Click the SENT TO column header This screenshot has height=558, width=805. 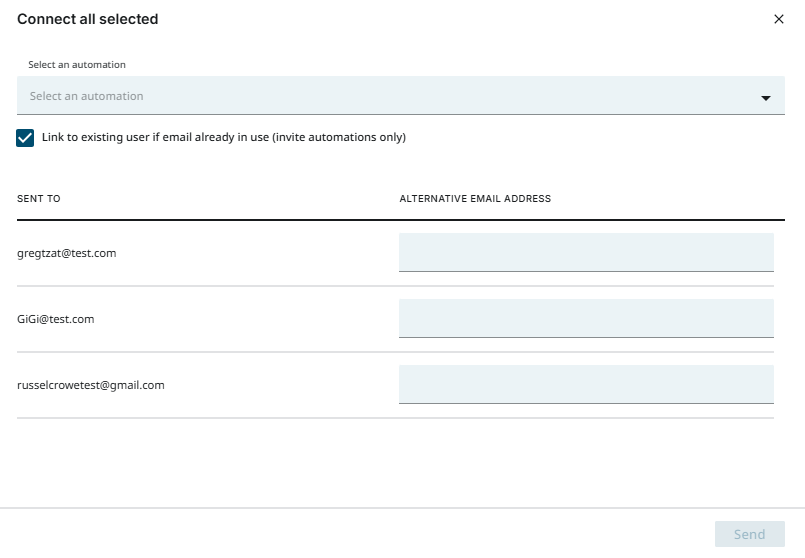39,199
